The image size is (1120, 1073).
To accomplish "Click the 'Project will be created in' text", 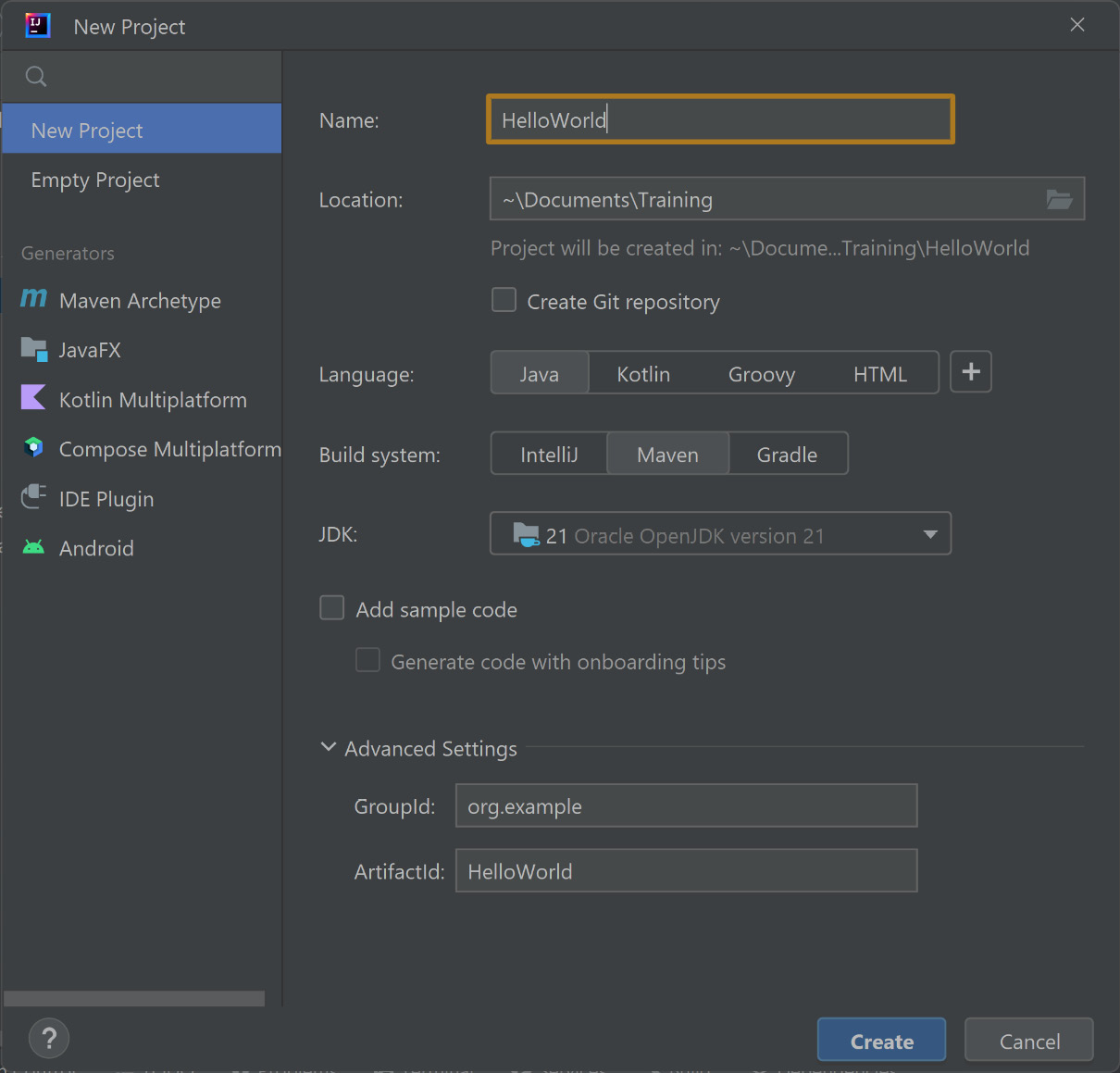I will coord(760,248).
